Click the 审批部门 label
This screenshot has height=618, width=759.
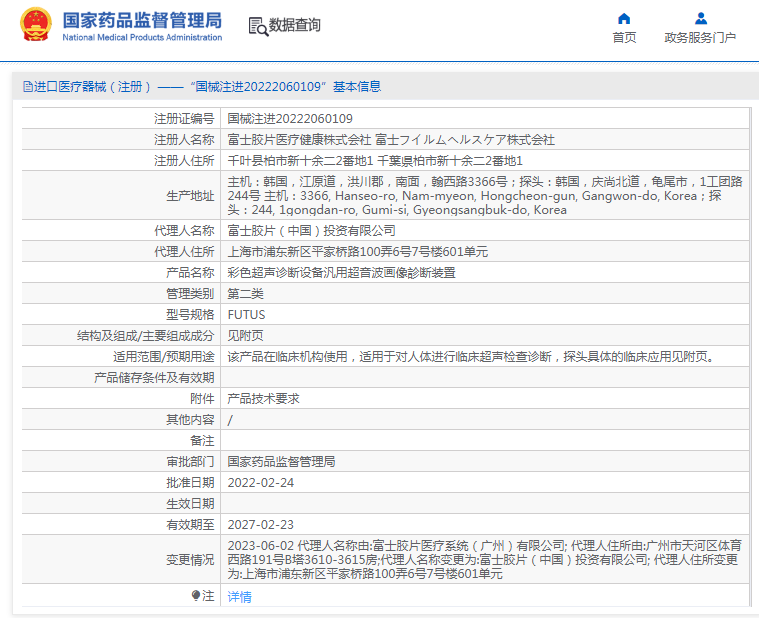point(190,462)
